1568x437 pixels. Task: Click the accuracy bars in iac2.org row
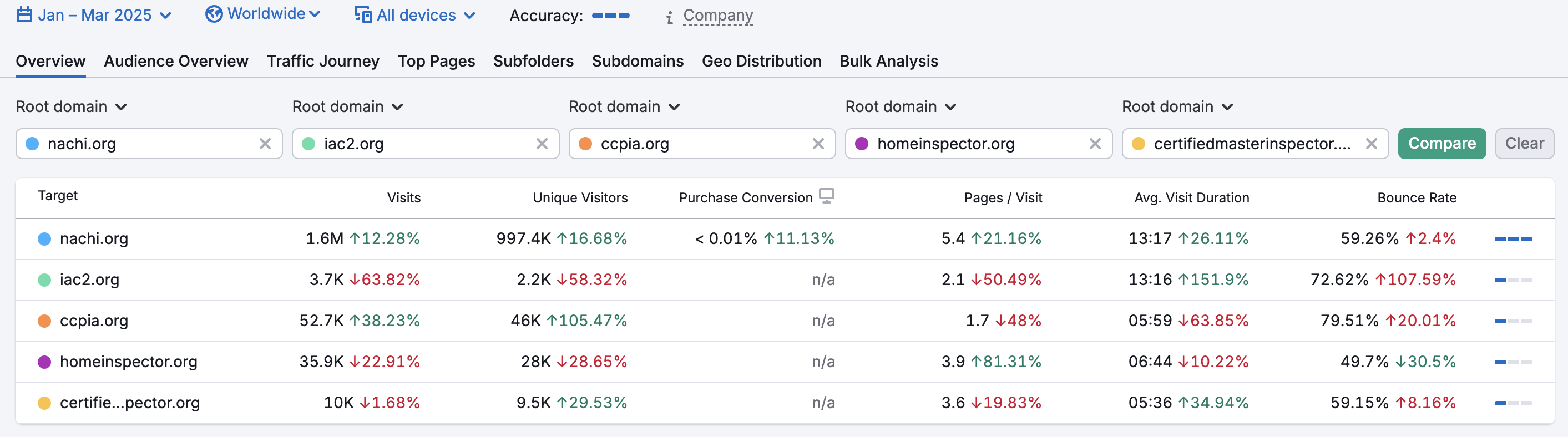tap(1513, 280)
